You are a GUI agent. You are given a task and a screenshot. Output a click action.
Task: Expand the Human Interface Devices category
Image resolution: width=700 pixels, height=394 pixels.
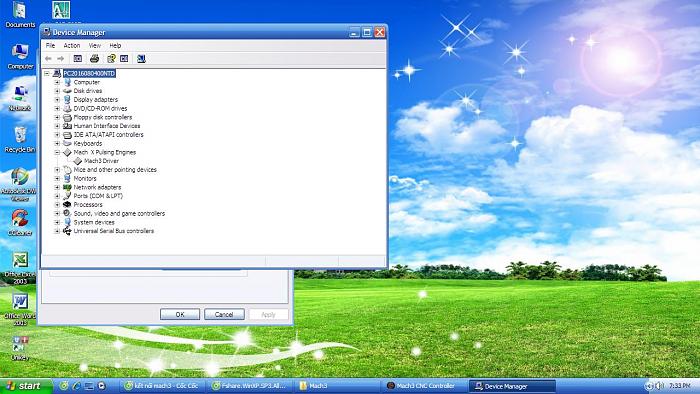(57, 126)
